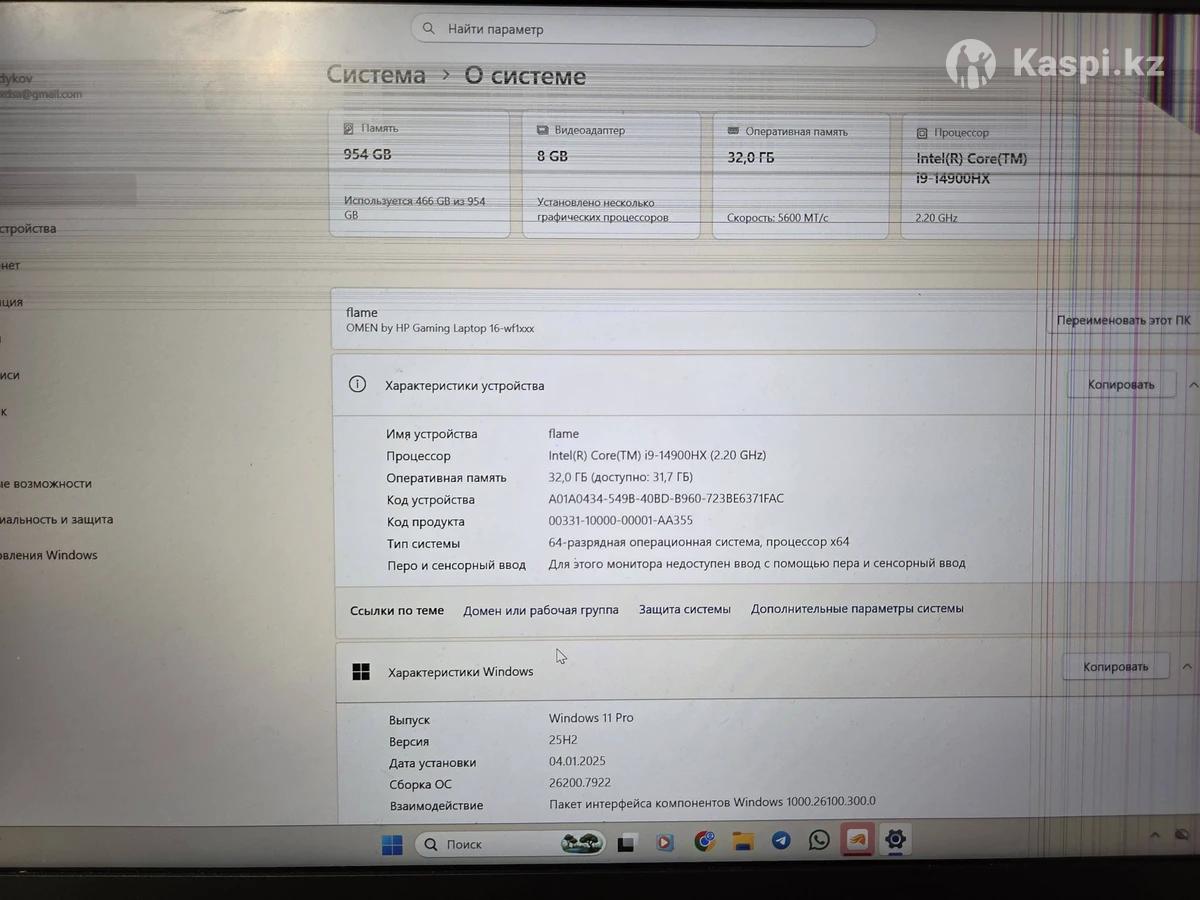
Task: Open the Windows Start menu
Action: tap(392, 845)
